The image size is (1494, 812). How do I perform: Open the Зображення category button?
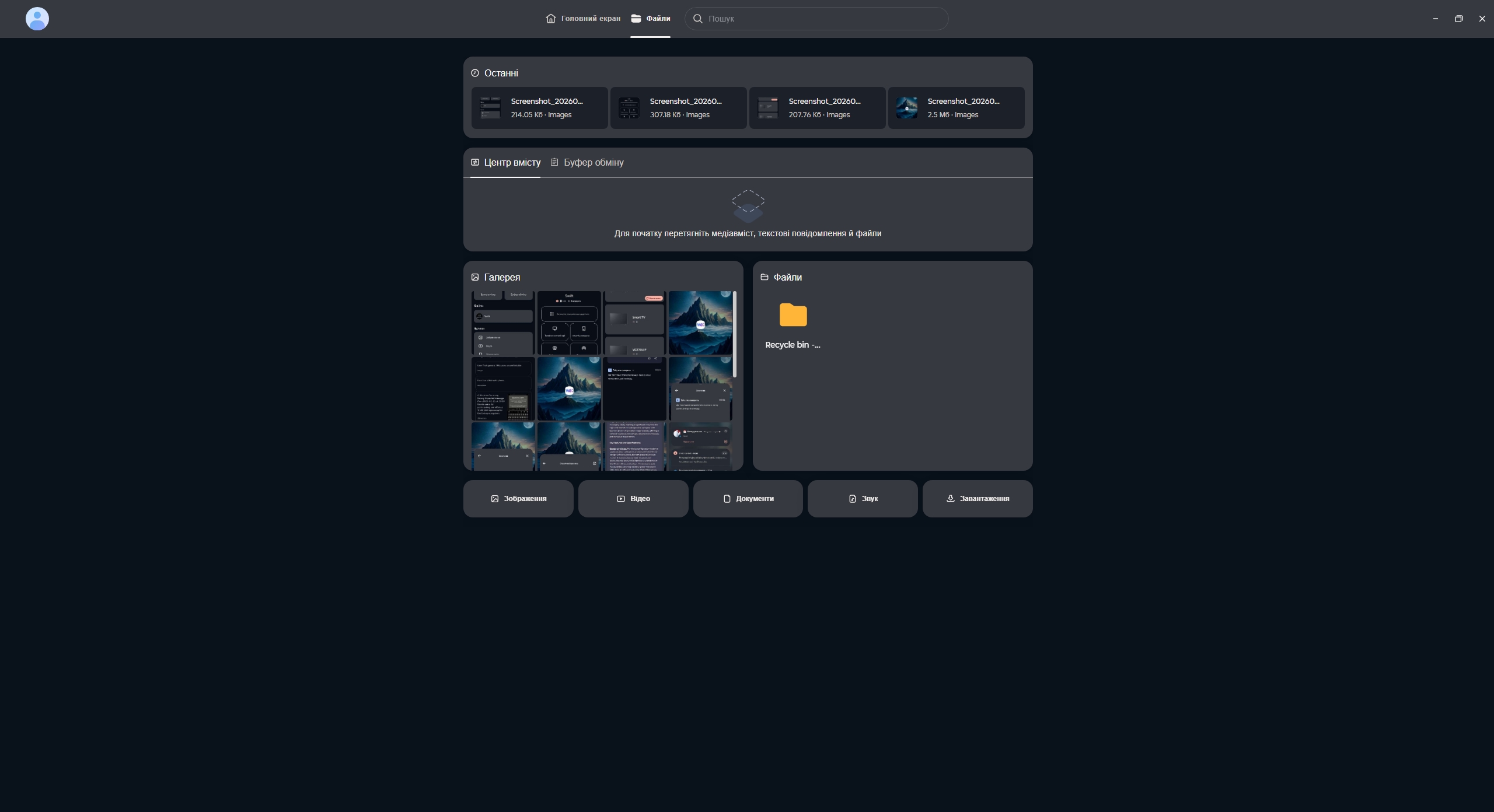pos(518,499)
